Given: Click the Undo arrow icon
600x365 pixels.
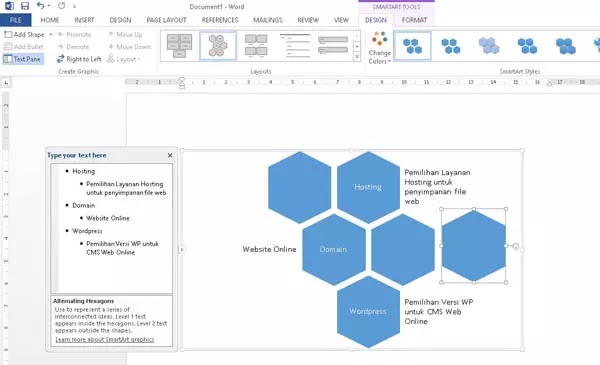Looking at the screenshot, I should coord(40,5).
